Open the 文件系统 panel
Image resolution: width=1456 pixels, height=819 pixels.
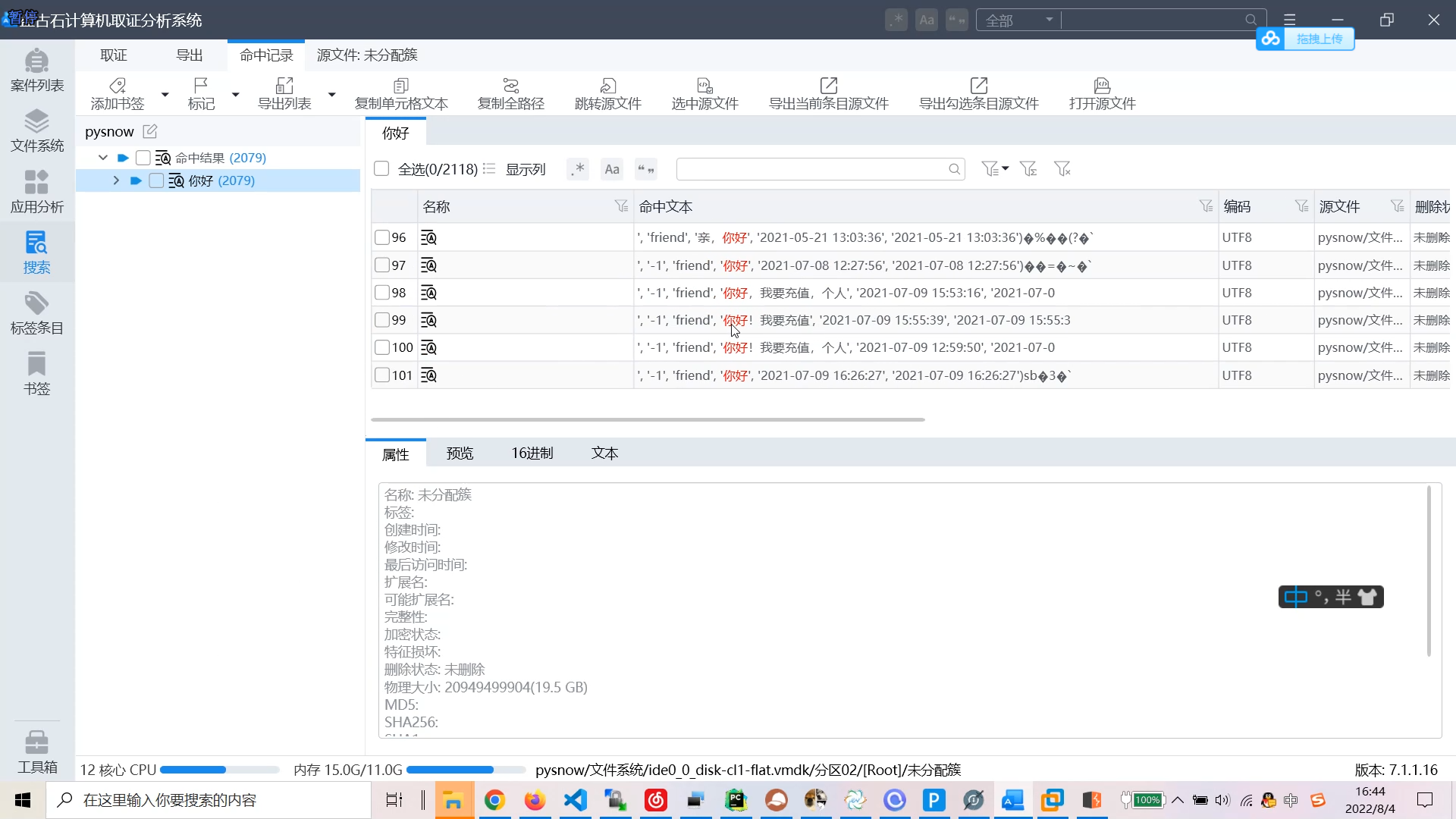36,130
